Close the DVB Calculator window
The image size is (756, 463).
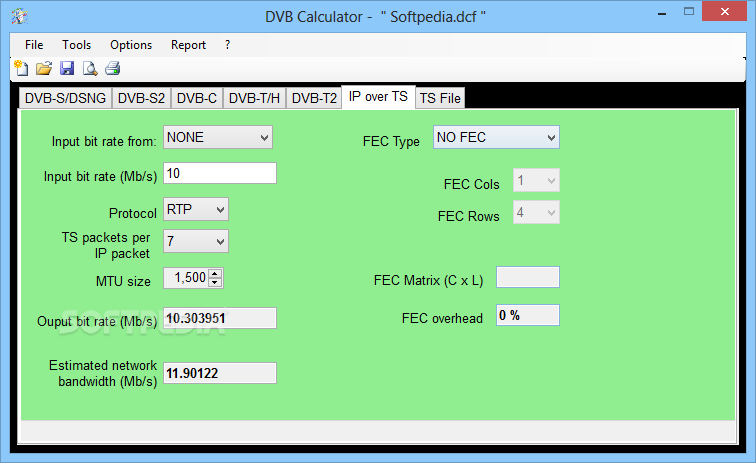[725, 12]
